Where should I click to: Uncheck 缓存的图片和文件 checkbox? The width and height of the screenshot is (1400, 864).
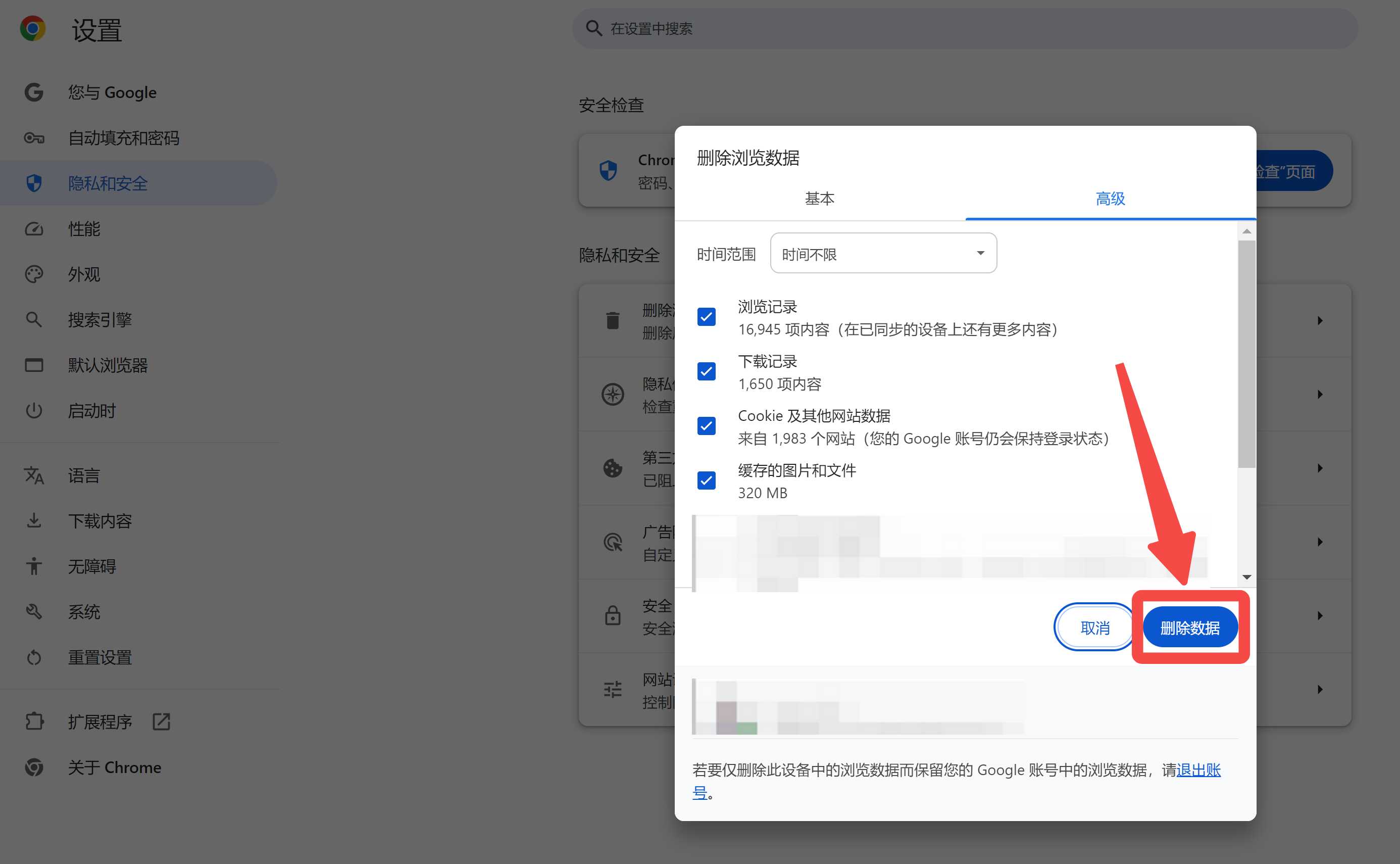pyautogui.click(x=707, y=481)
